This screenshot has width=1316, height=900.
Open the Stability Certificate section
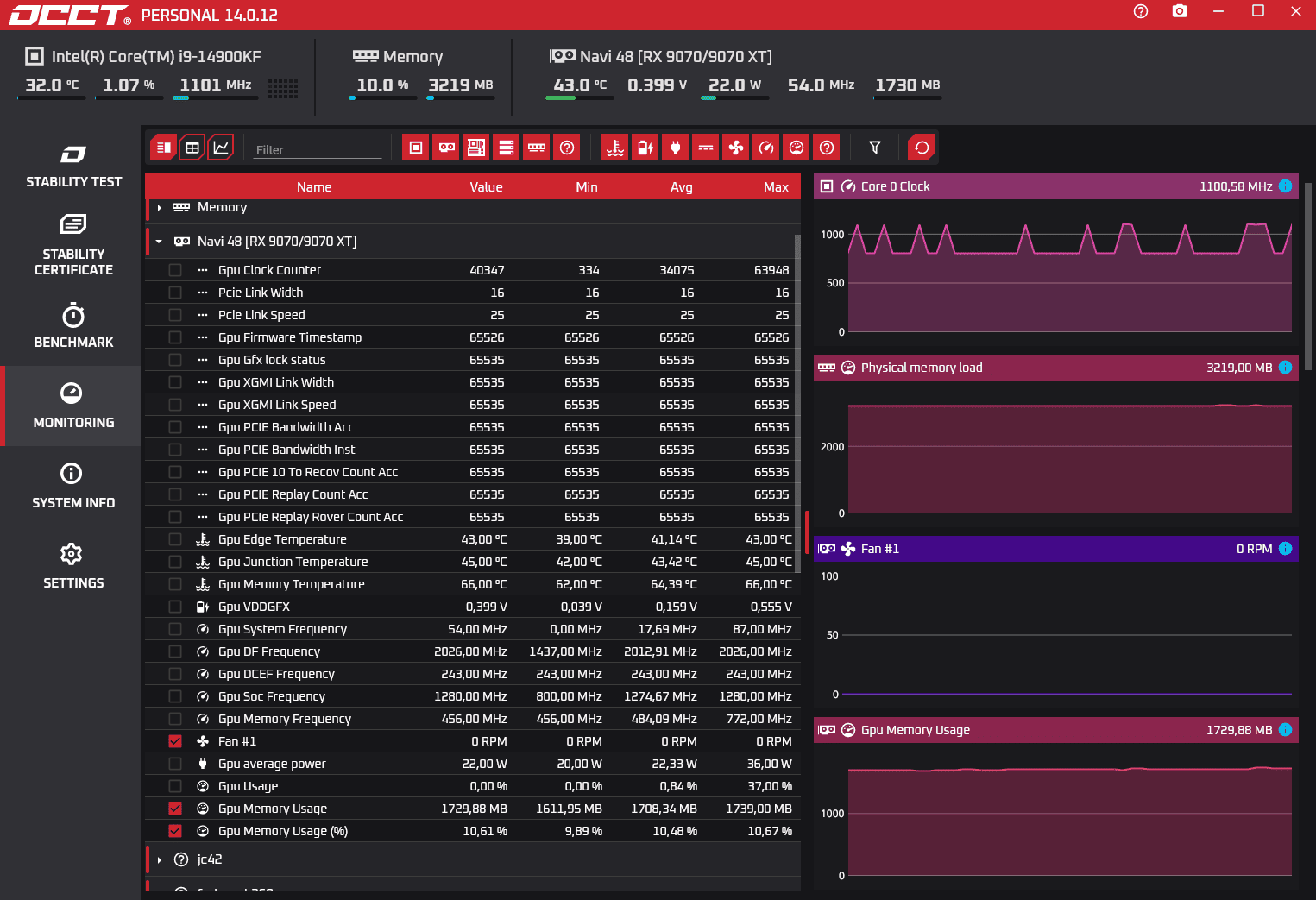(73, 246)
